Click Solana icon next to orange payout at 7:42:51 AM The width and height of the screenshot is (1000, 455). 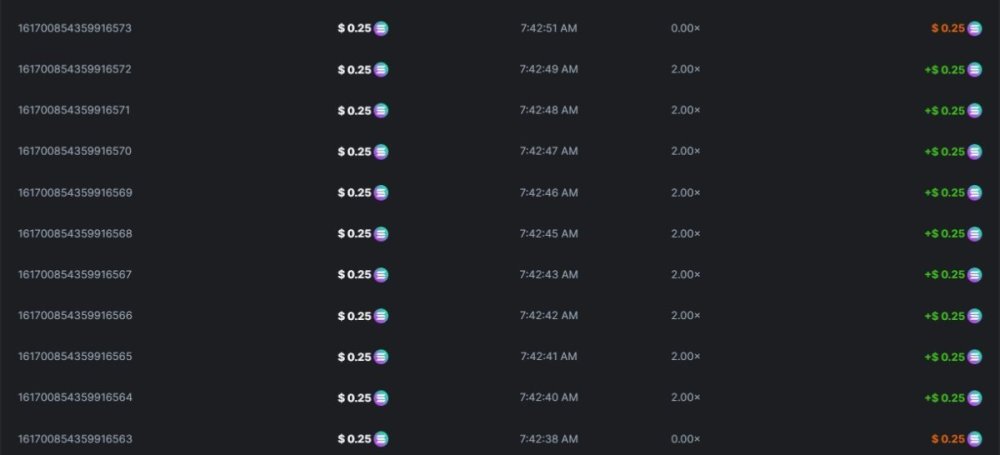pyautogui.click(x=974, y=28)
